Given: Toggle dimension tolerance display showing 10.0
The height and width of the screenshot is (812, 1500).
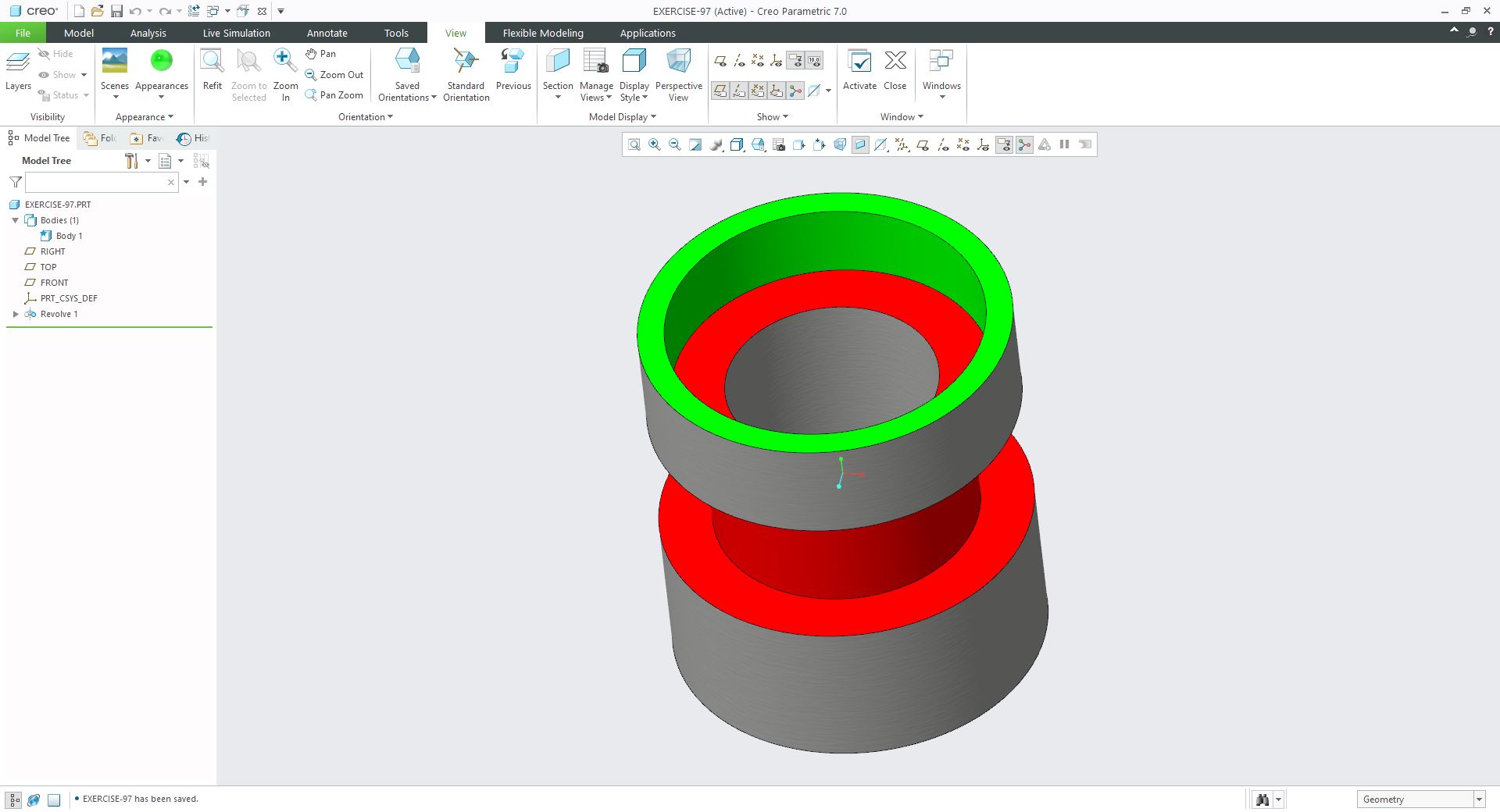Looking at the screenshot, I should (814, 60).
